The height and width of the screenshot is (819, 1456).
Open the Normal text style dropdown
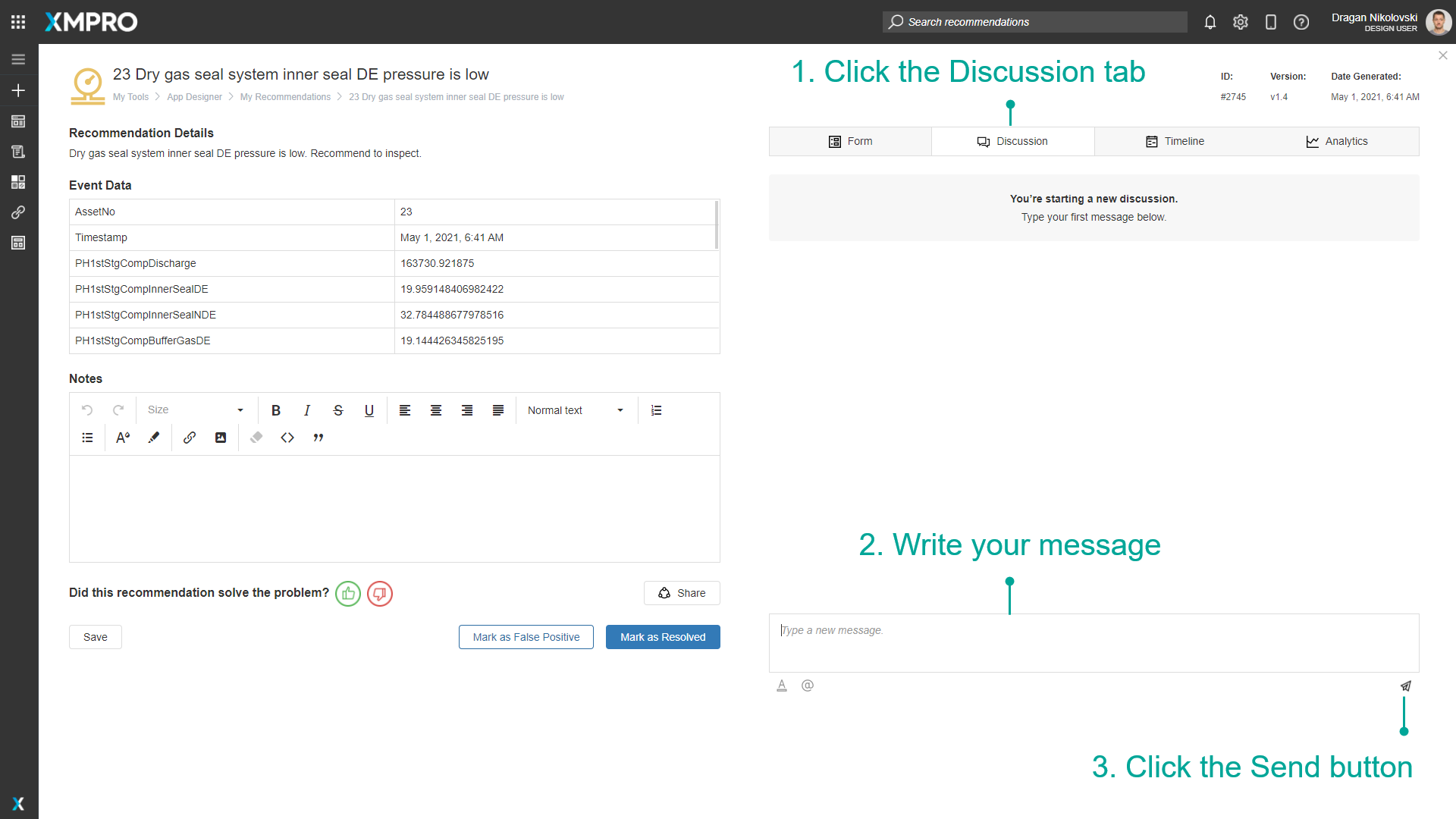click(576, 410)
